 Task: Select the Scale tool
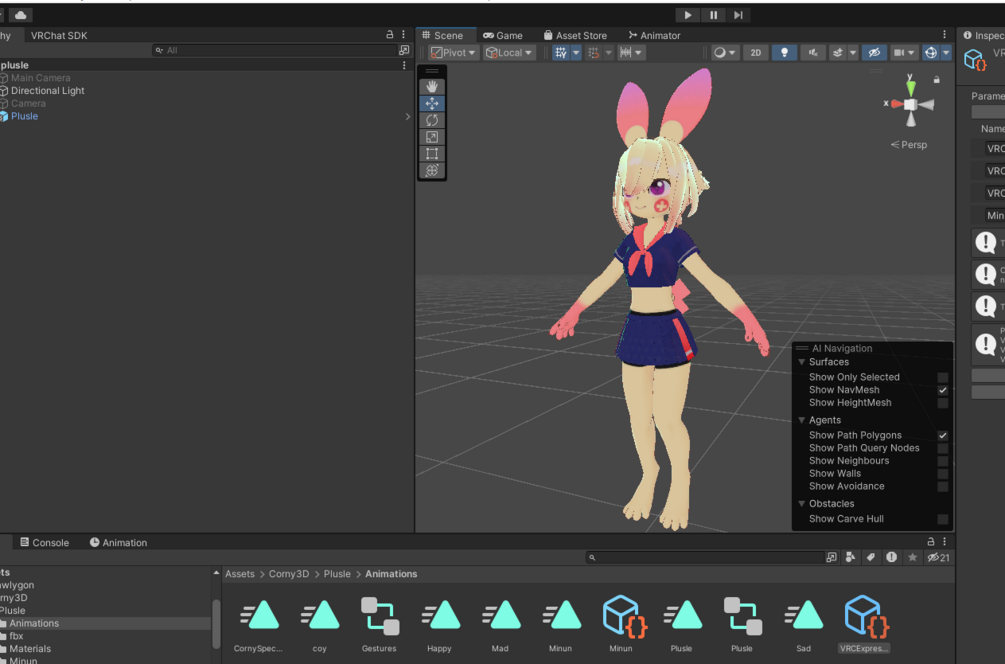[x=432, y=137]
